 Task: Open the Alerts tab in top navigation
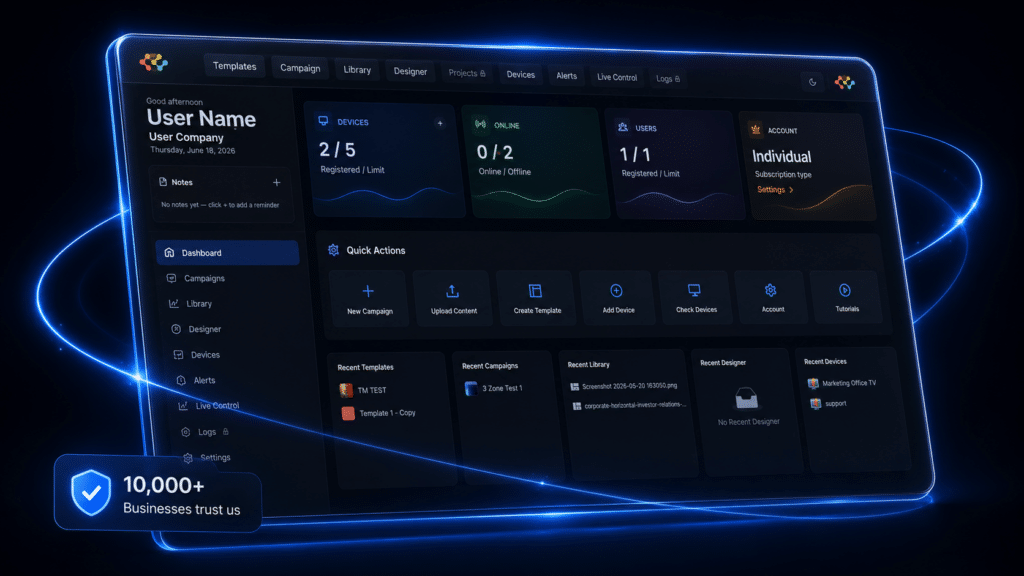(x=566, y=76)
